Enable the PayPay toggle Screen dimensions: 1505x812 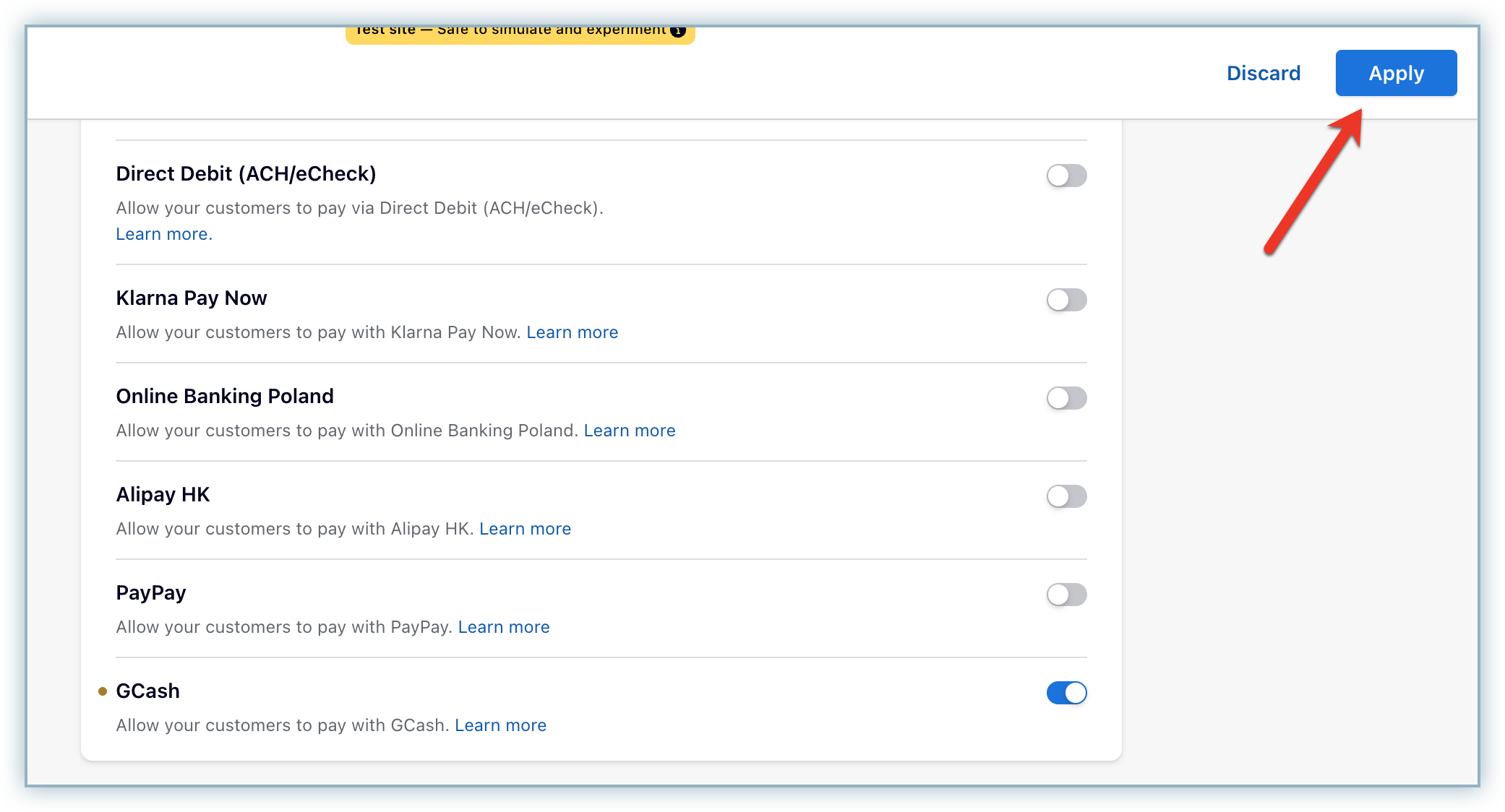pos(1066,595)
